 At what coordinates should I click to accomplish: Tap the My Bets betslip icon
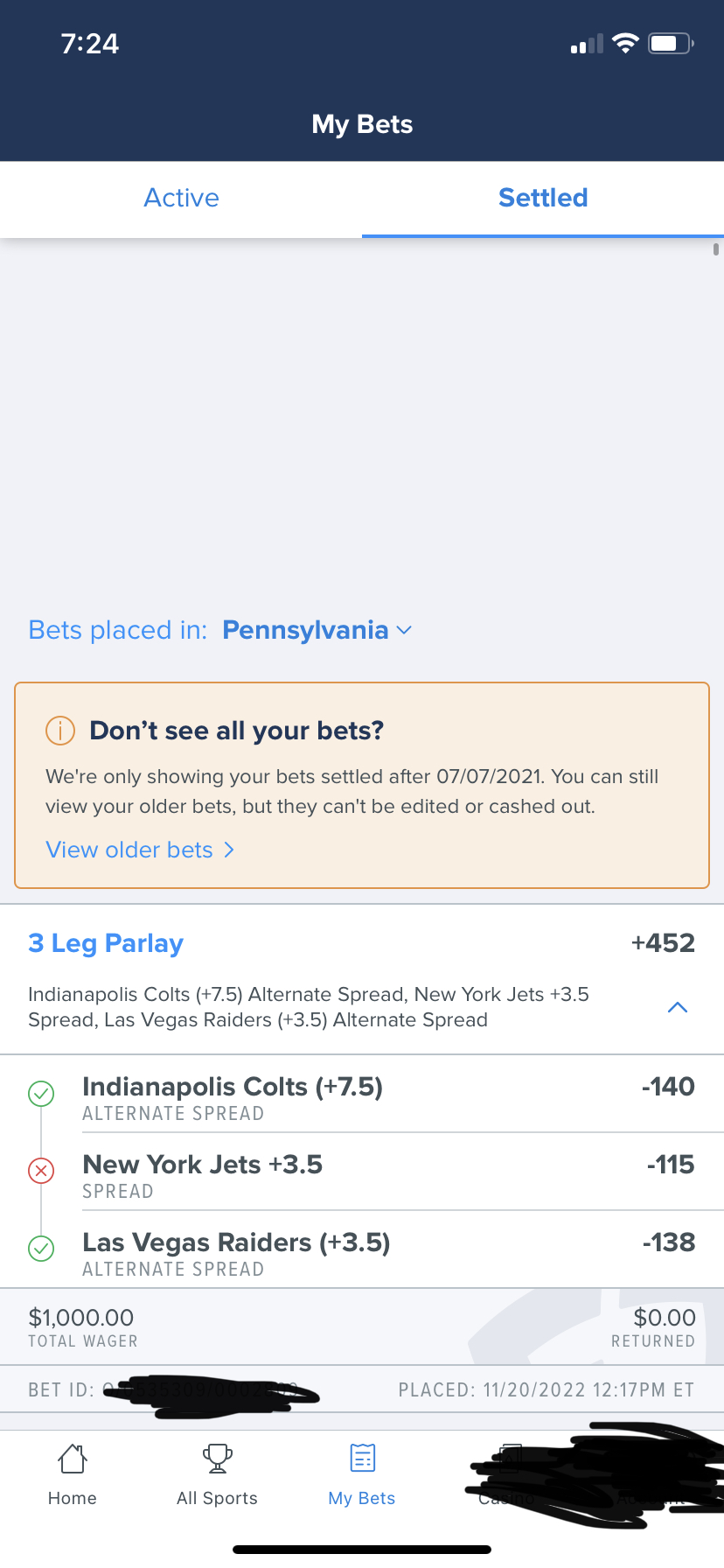click(x=362, y=1459)
